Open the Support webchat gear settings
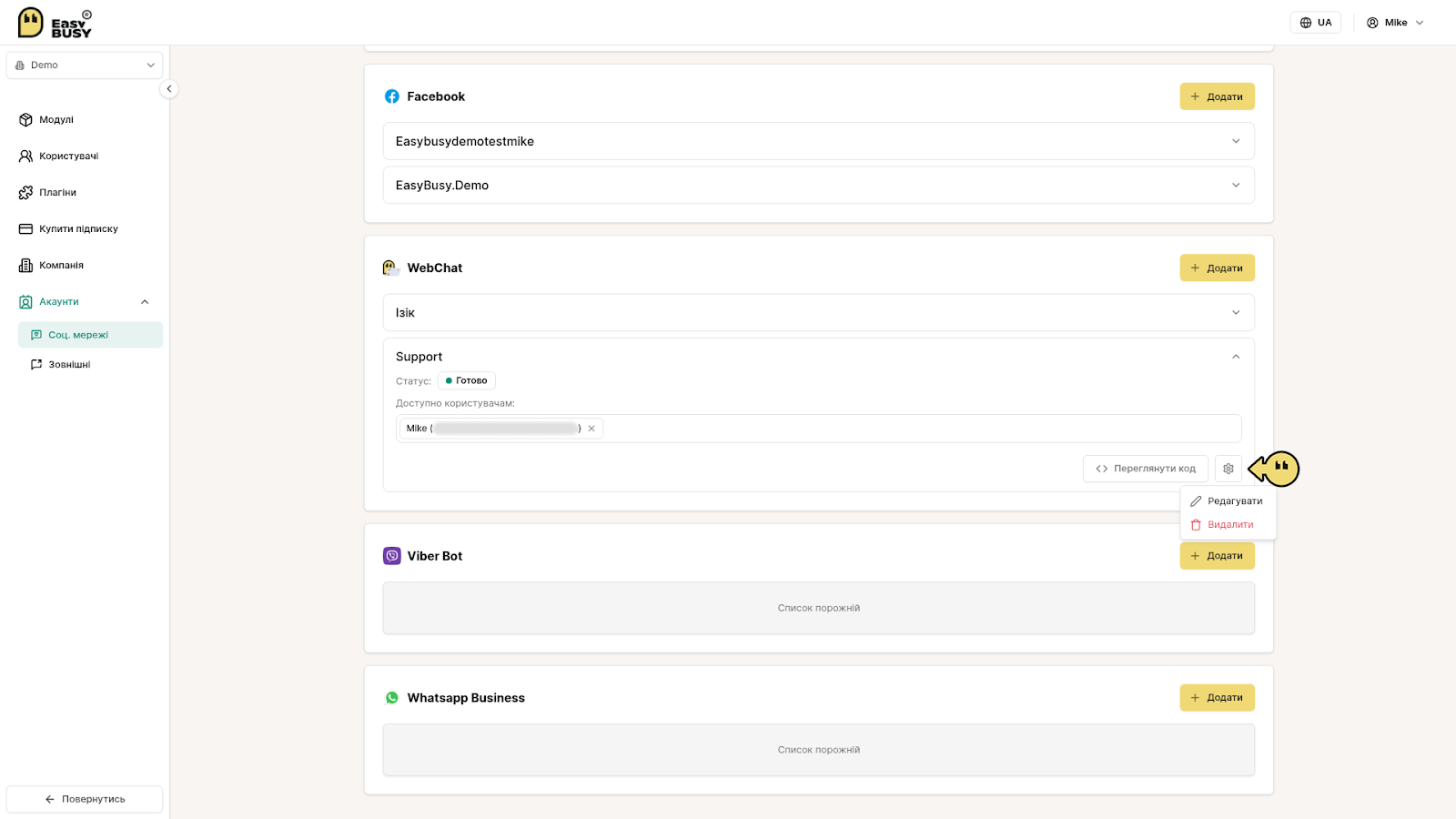The height and width of the screenshot is (819, 1456). click(x=1228, y=469)
